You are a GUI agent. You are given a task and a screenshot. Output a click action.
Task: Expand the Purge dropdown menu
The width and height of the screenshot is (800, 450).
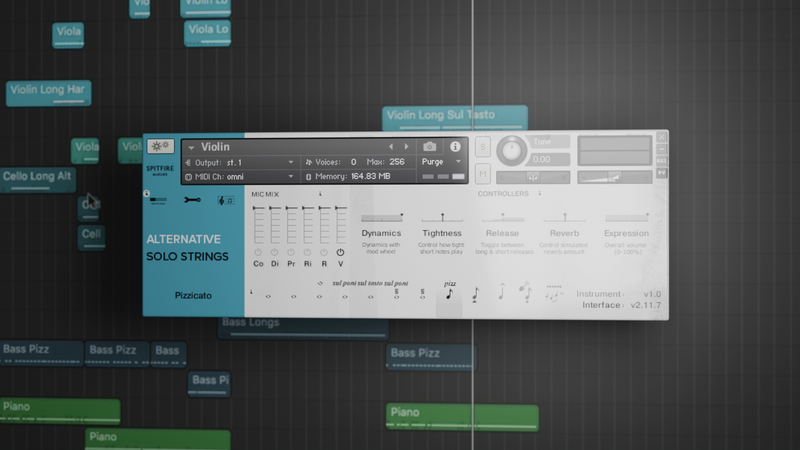tap(442, 162)
